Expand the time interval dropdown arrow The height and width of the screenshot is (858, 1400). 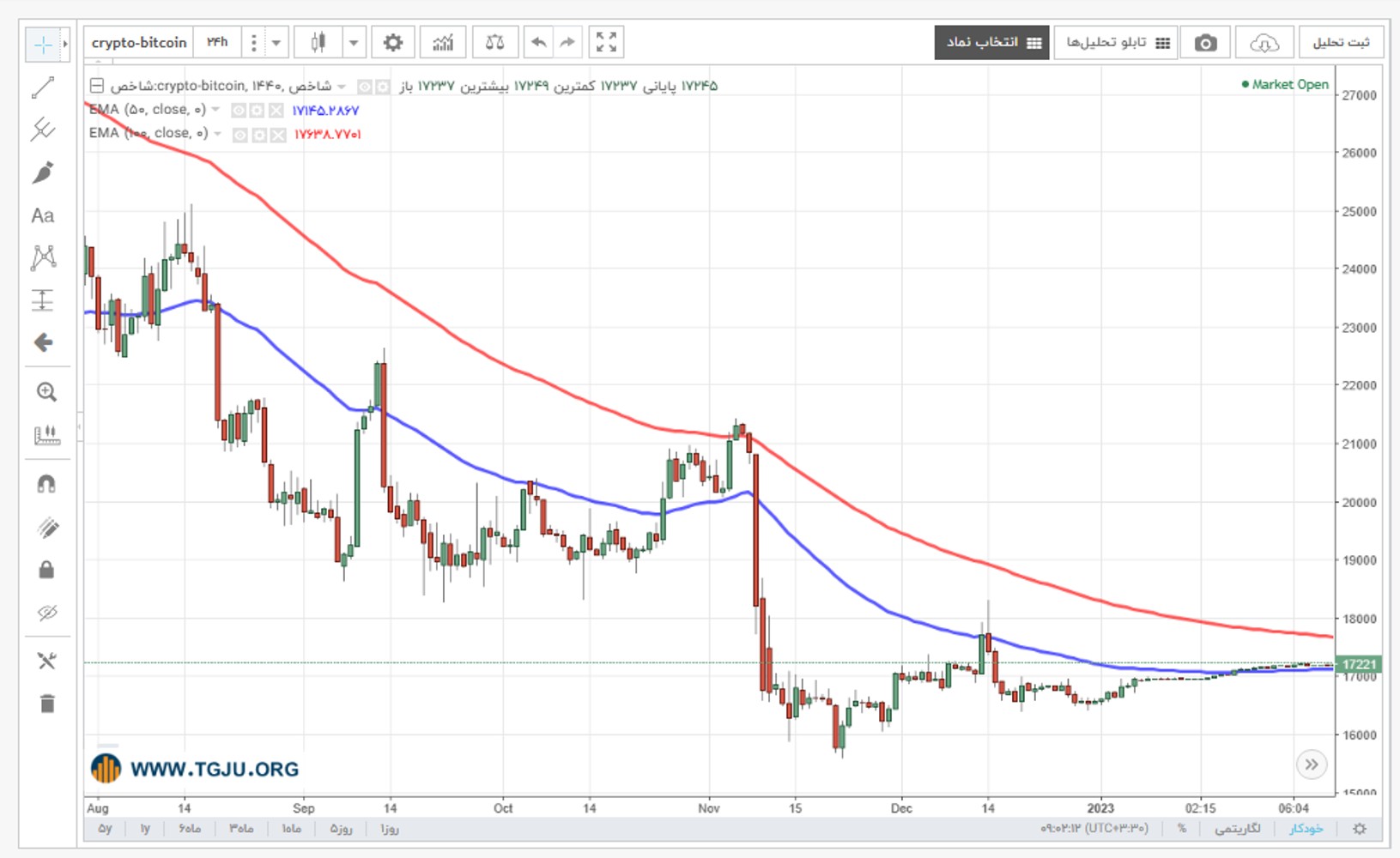point(276,42)
